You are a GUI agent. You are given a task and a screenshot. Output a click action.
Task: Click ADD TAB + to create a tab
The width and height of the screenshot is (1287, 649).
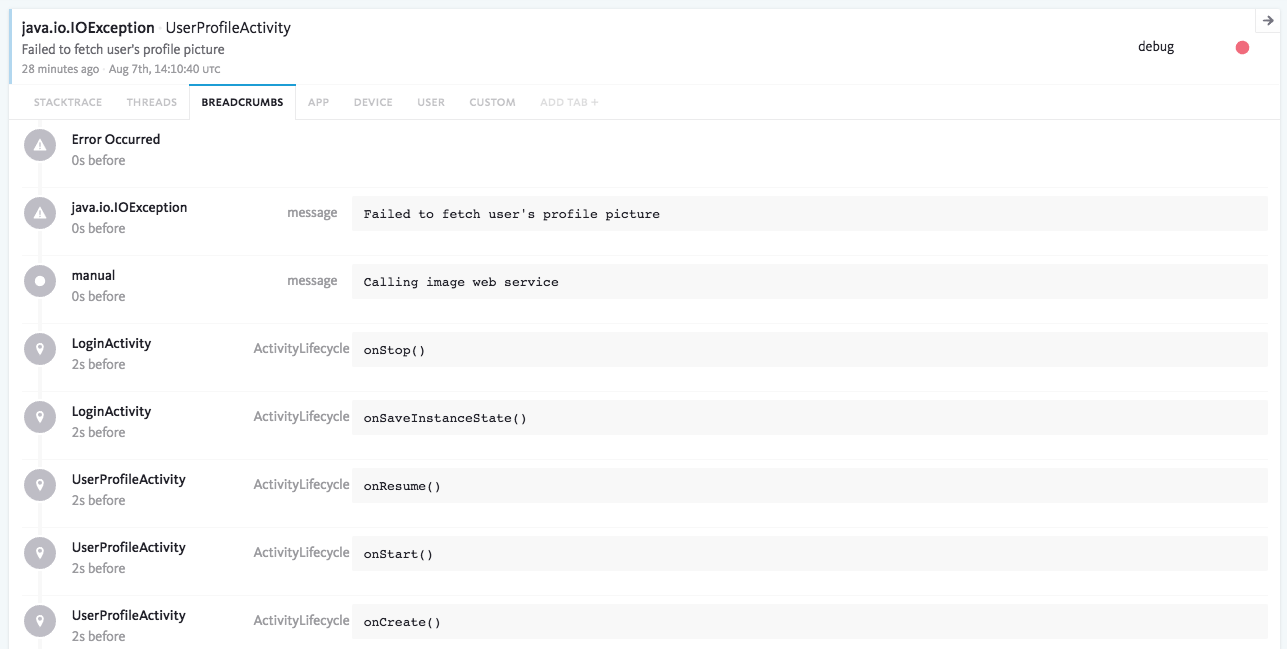pyautogui.click(x=568, y=101)
